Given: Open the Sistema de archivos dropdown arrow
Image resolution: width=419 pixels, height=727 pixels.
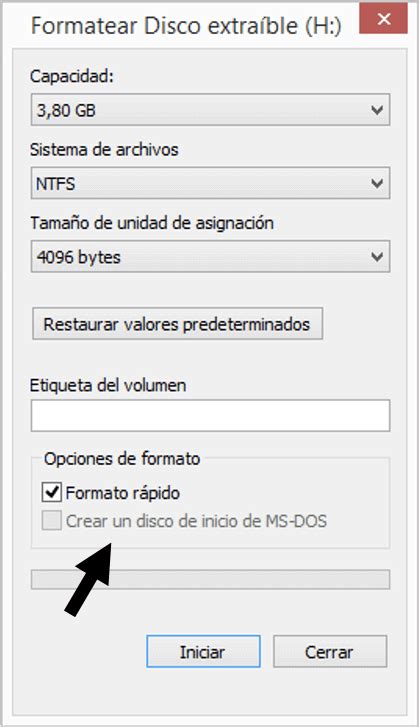Looking at the screenshot, I should coord(377,183).
